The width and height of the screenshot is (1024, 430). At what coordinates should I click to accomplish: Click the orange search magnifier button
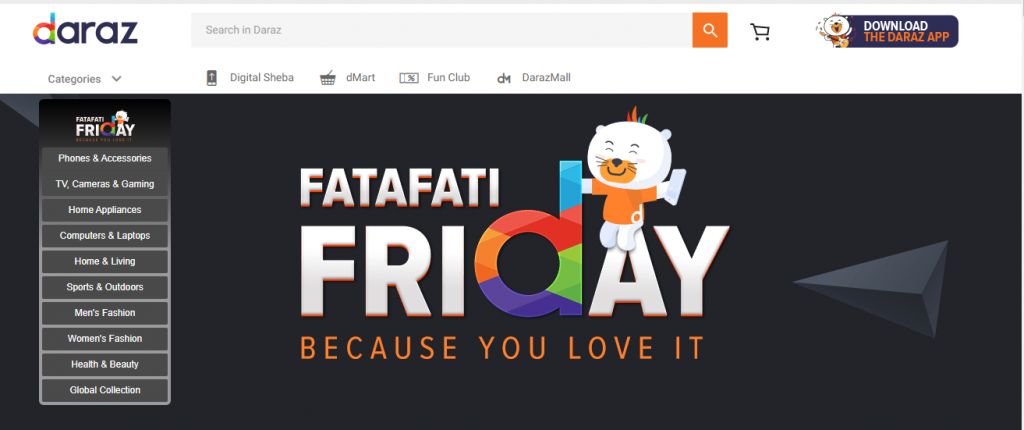pos(710,30)
